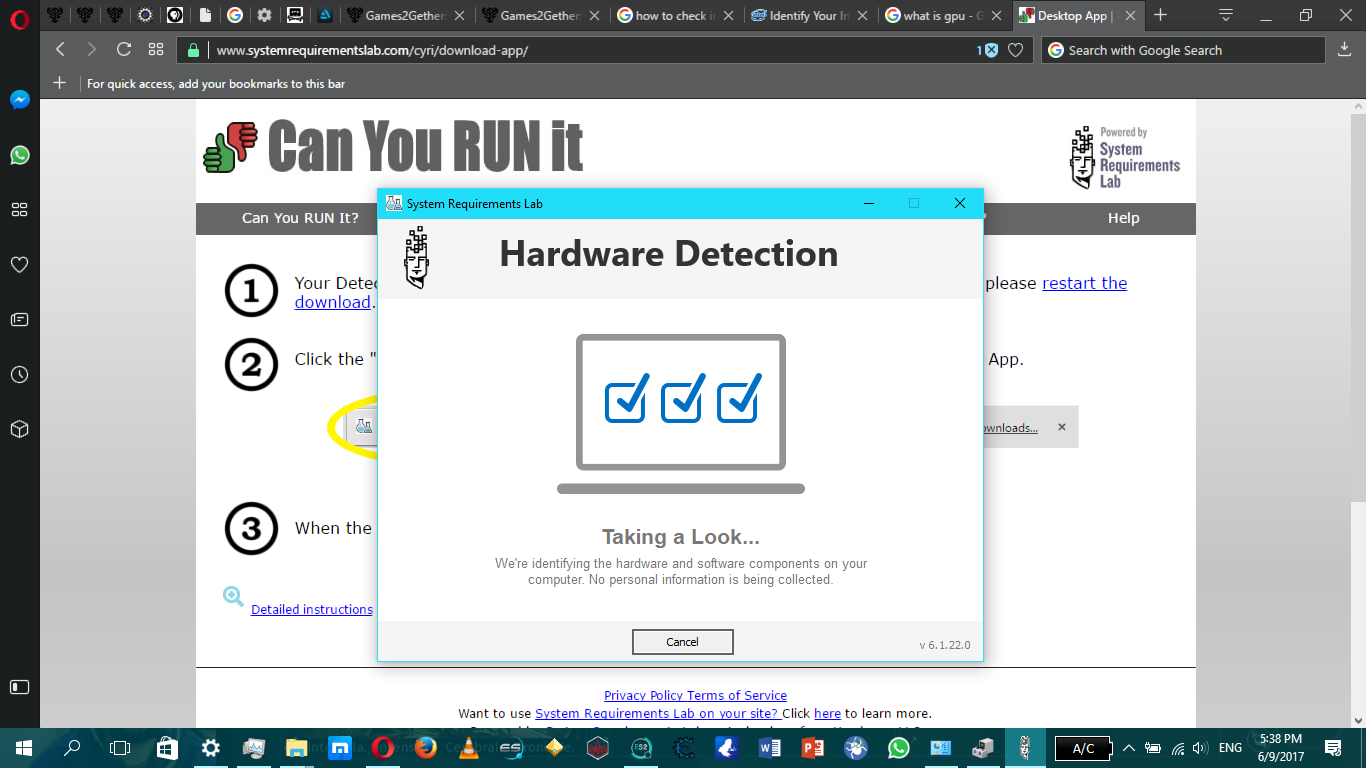Open 'Can You RUN It?' nav item

coord(300,218)
